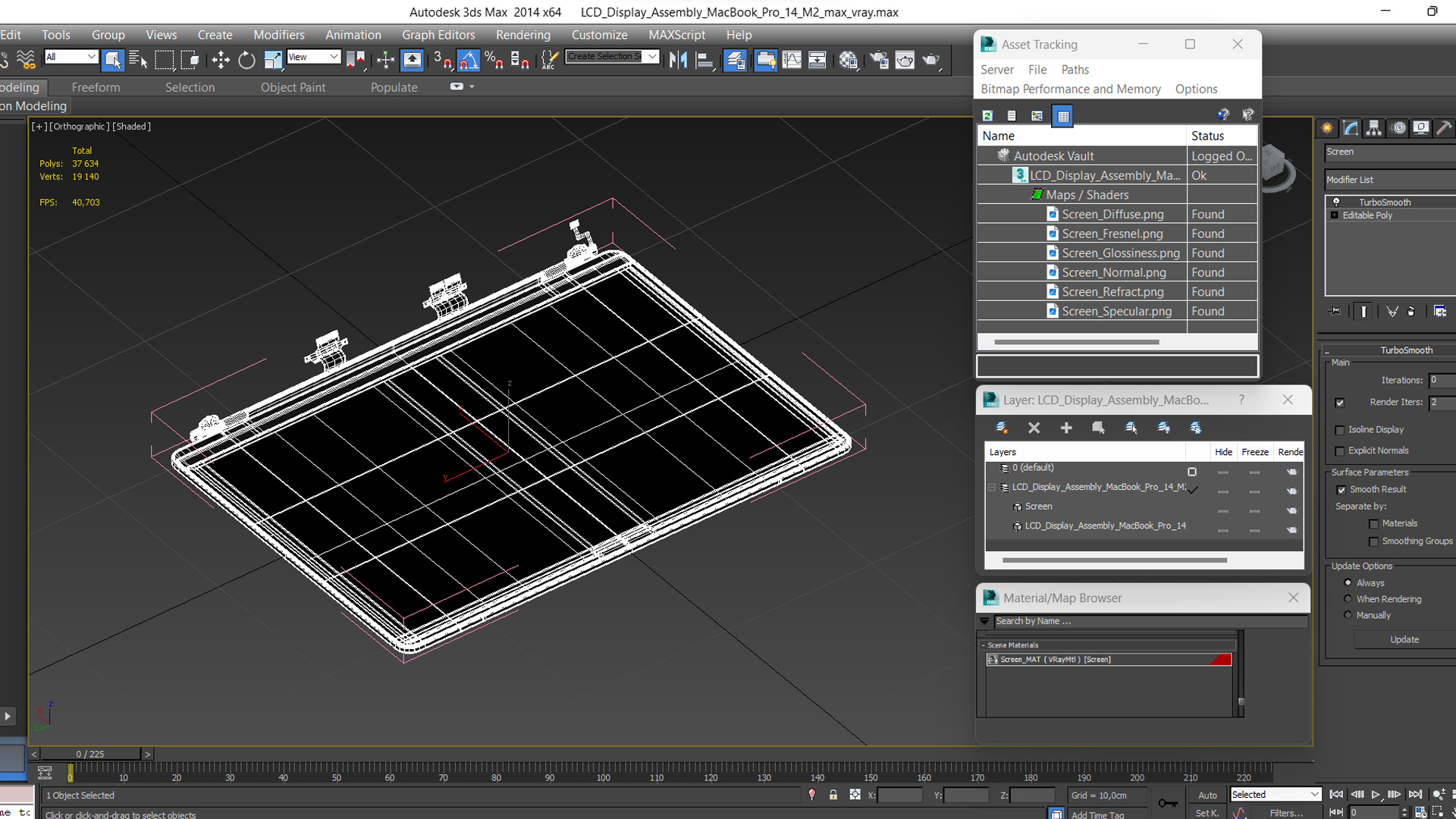
Task: Toggle Auto Key button
Action: tap(1207, 795)
